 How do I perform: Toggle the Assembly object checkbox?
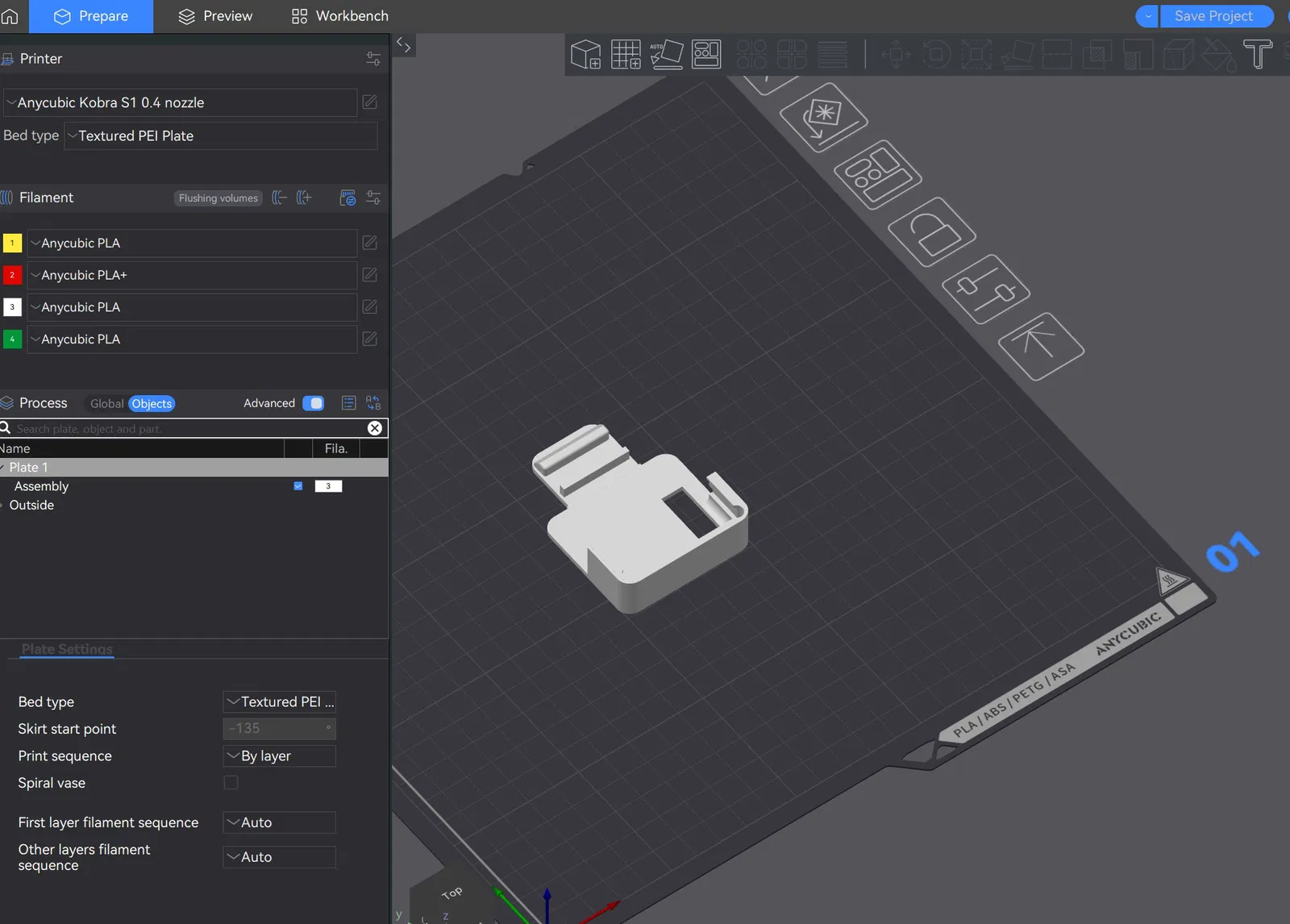(x=298, y=486)
